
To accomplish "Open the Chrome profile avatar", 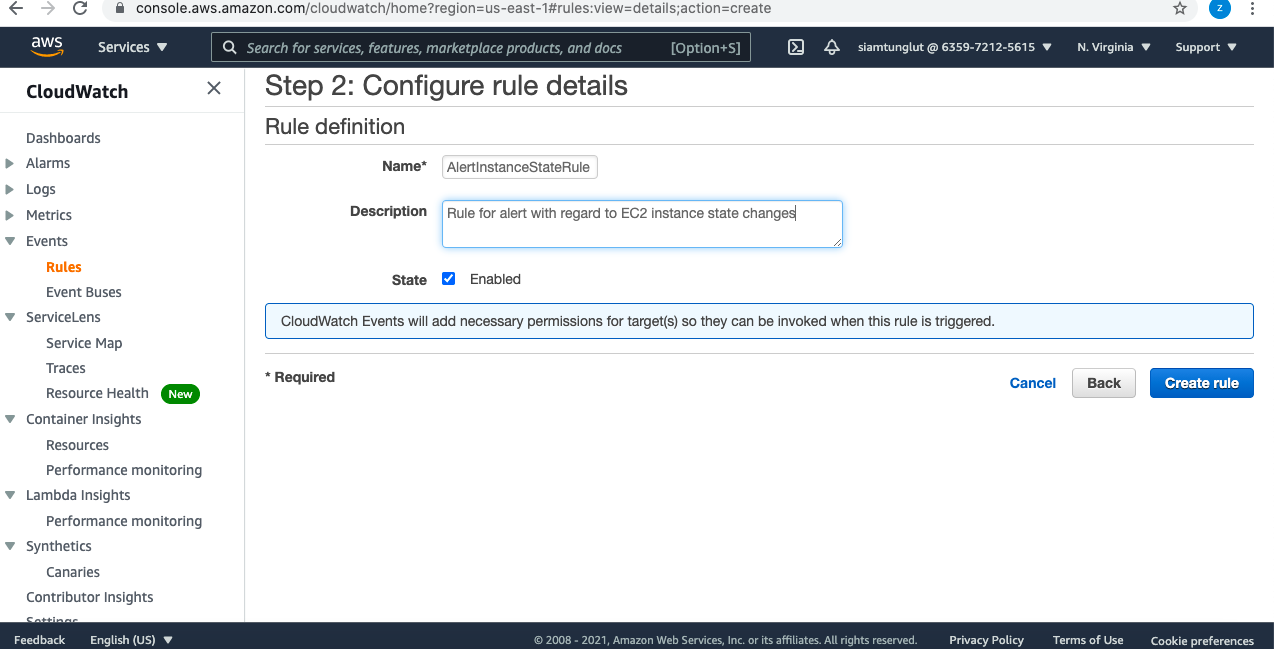I will tap(1219, 8).
